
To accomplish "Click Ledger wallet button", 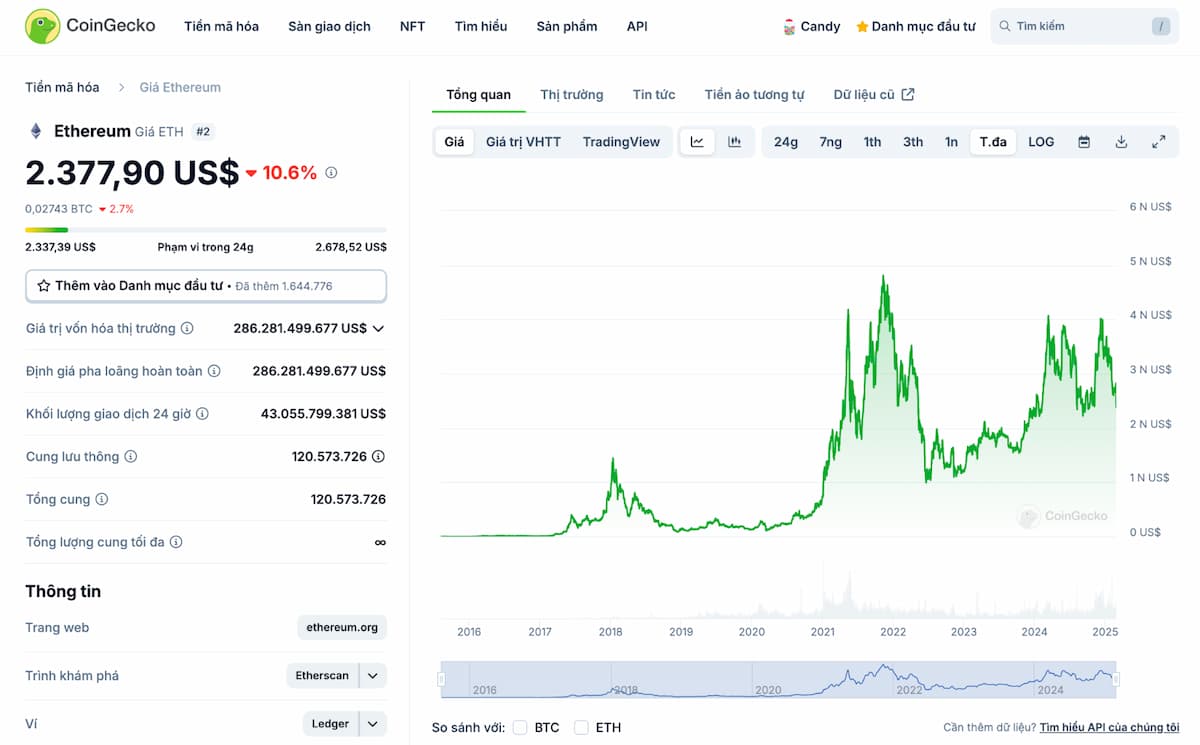I will pos(330,724).
